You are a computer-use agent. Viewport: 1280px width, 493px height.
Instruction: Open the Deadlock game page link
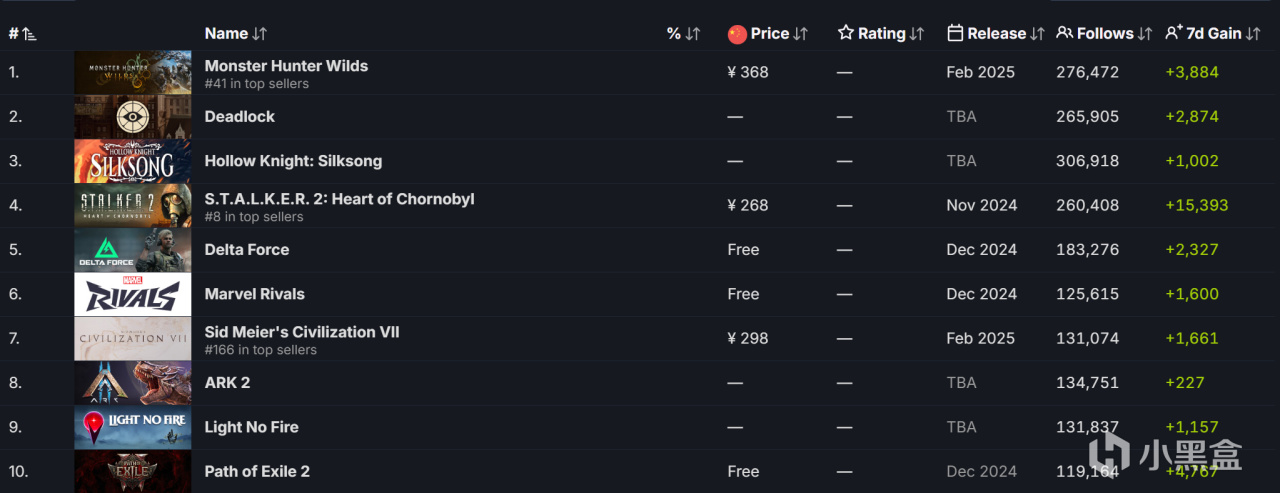pos(240,117)
